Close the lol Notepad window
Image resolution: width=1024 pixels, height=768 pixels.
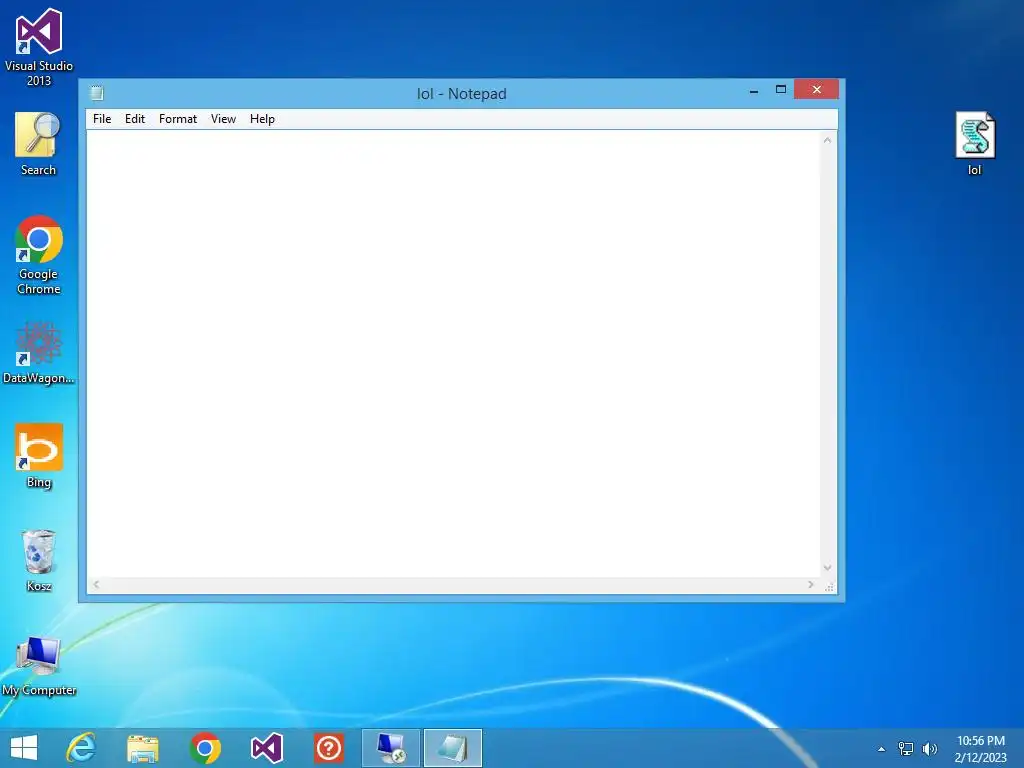[816, 90]
